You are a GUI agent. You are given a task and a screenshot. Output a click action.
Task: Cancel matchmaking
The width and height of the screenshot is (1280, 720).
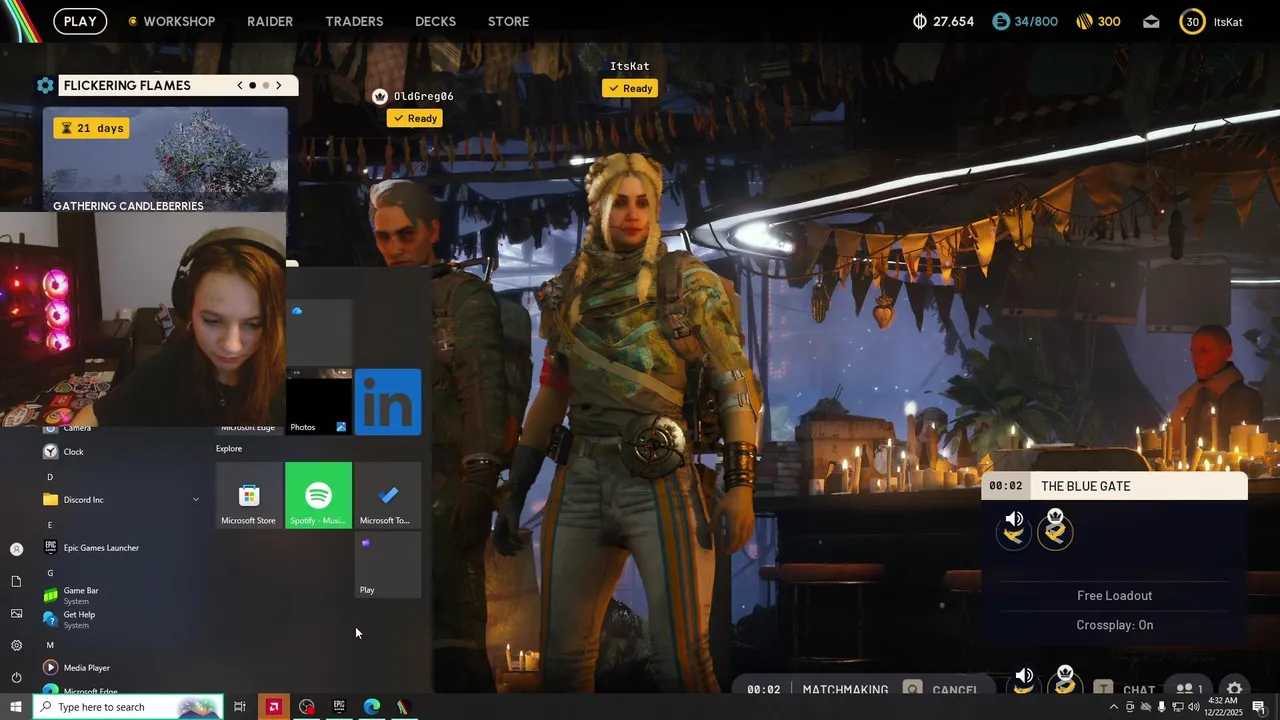click(x=942, y=689)
